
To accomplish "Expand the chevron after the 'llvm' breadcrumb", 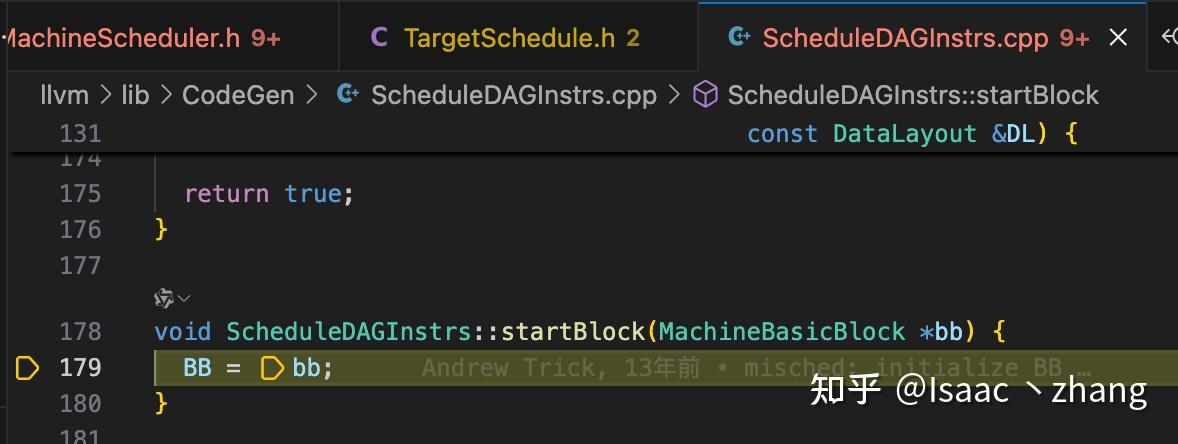I will coord(105,95).
